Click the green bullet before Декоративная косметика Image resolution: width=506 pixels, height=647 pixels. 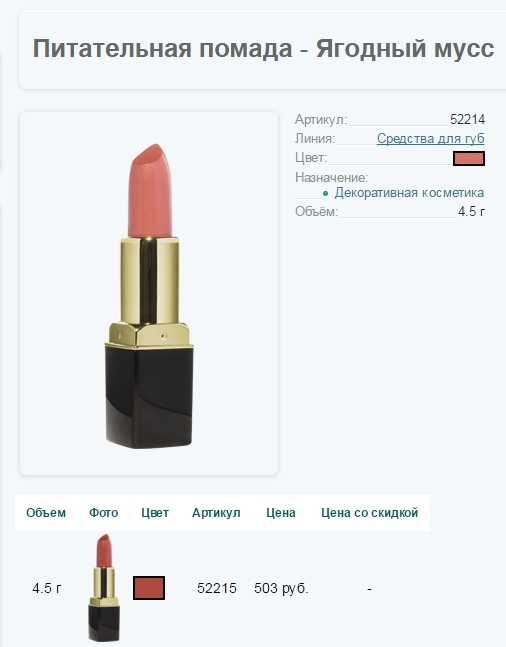(326, 193)
